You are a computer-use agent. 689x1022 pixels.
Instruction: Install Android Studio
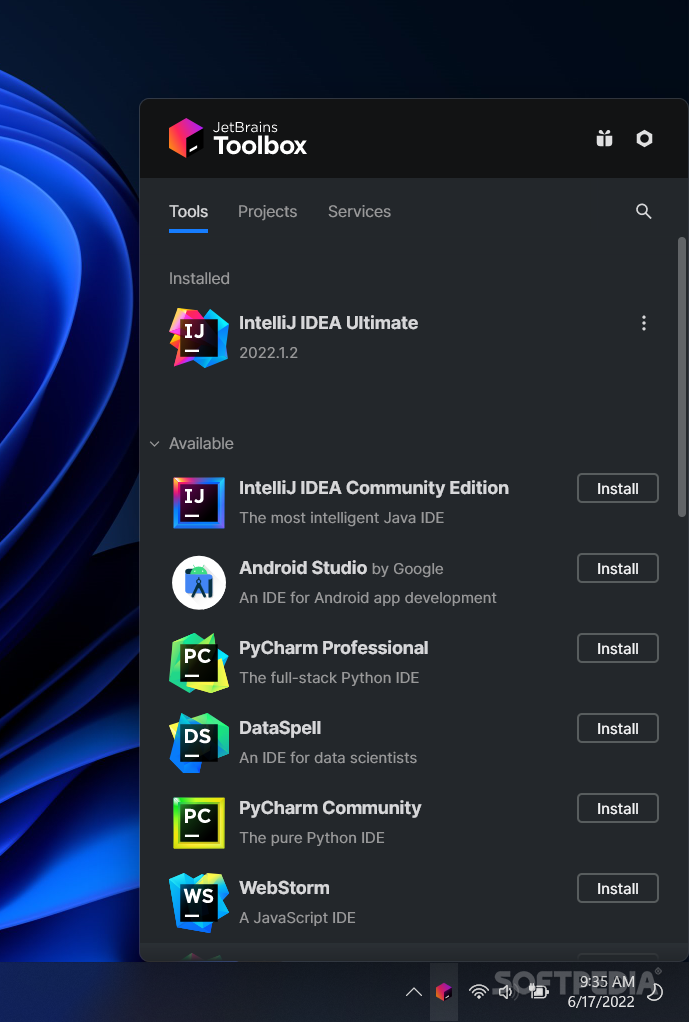(x=618, y=568)
